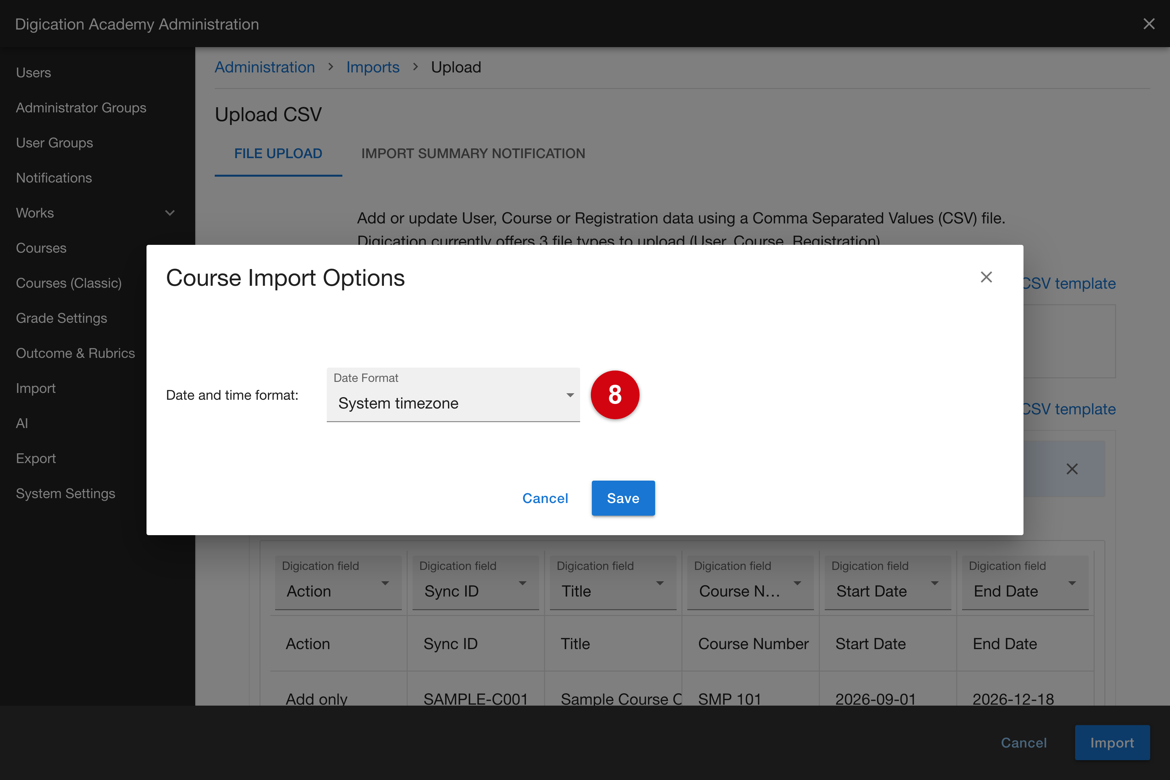Open Notifications in sidebar
The width and height of the screenshot is (1170, 780).
click(x=54, y=178)
